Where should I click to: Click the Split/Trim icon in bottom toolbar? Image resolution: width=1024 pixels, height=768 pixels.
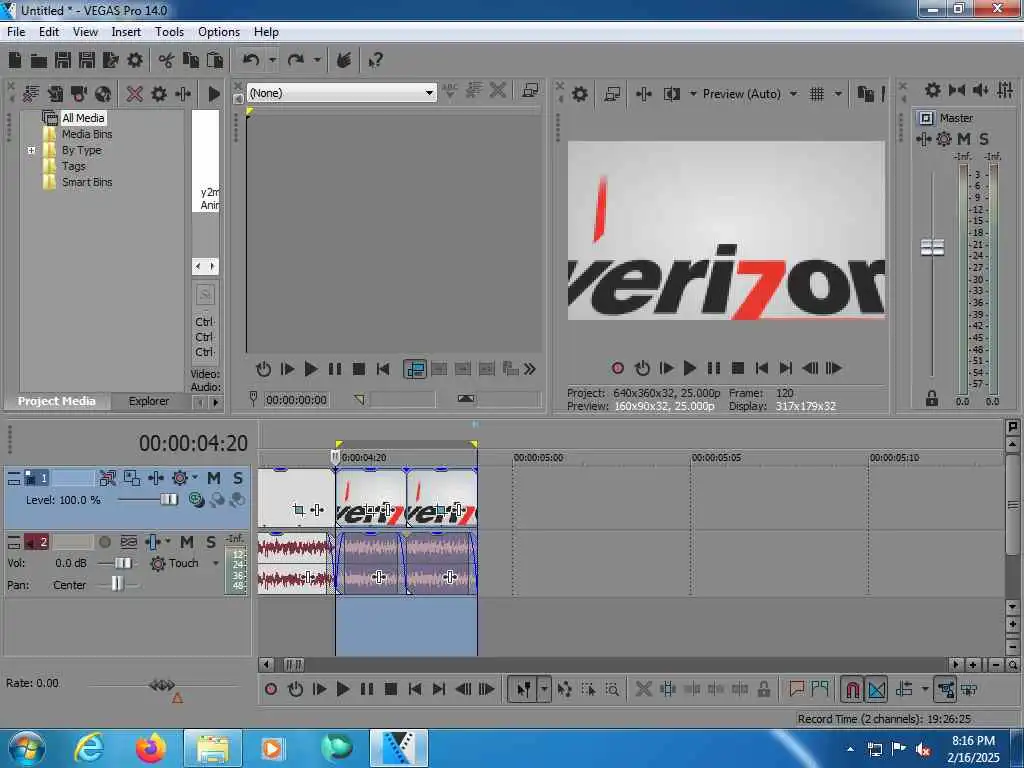coord(668,690)
